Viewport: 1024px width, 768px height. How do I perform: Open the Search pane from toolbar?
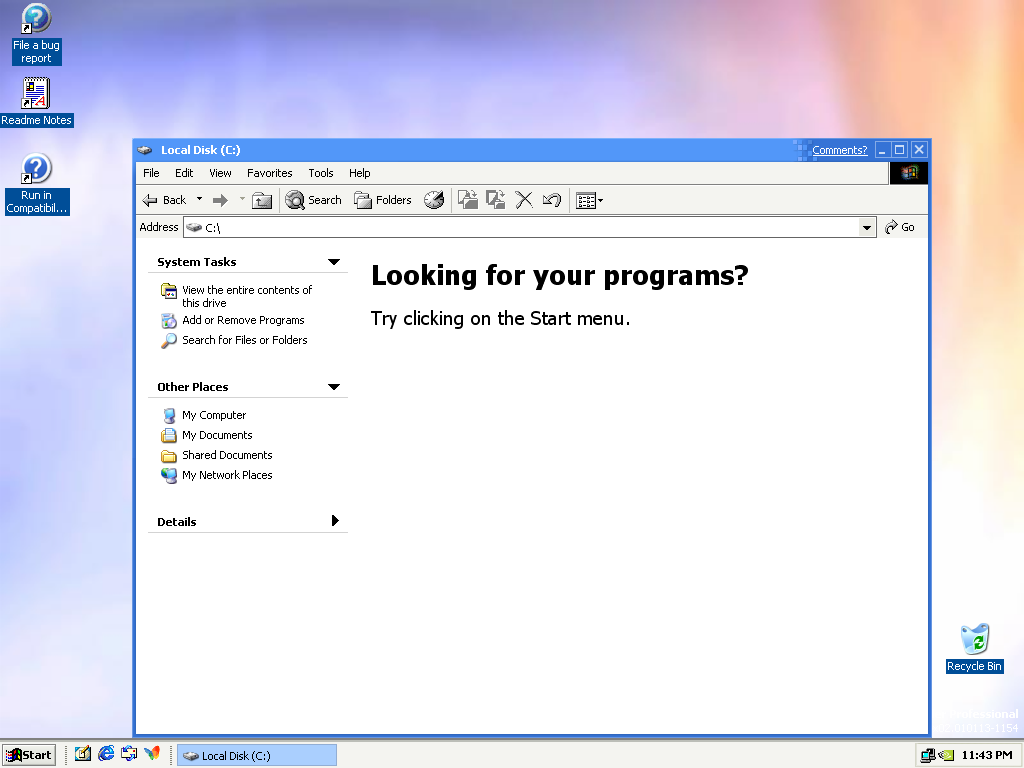click(313, 200)
